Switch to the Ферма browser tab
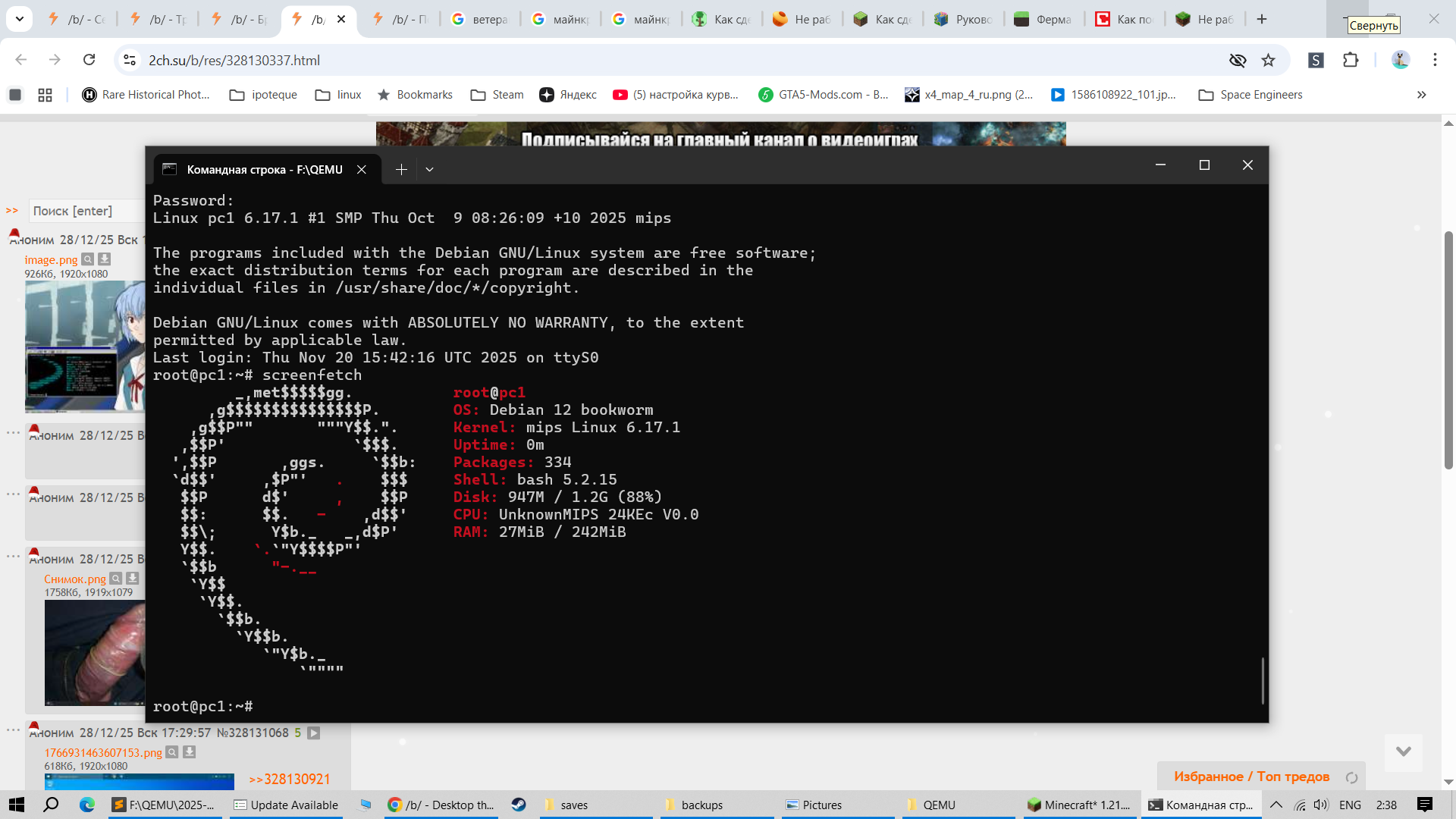This screenshot has width=1456, height=819. point(1044,19)
